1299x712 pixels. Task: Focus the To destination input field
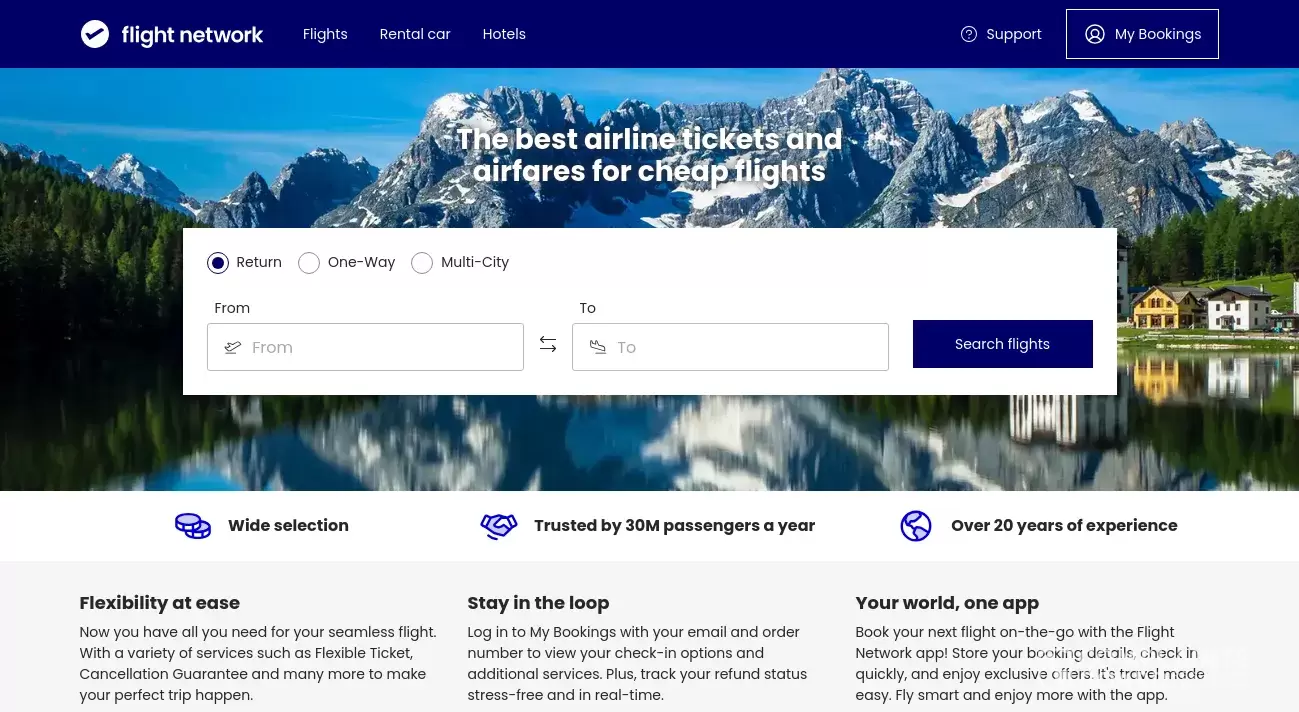730,347
